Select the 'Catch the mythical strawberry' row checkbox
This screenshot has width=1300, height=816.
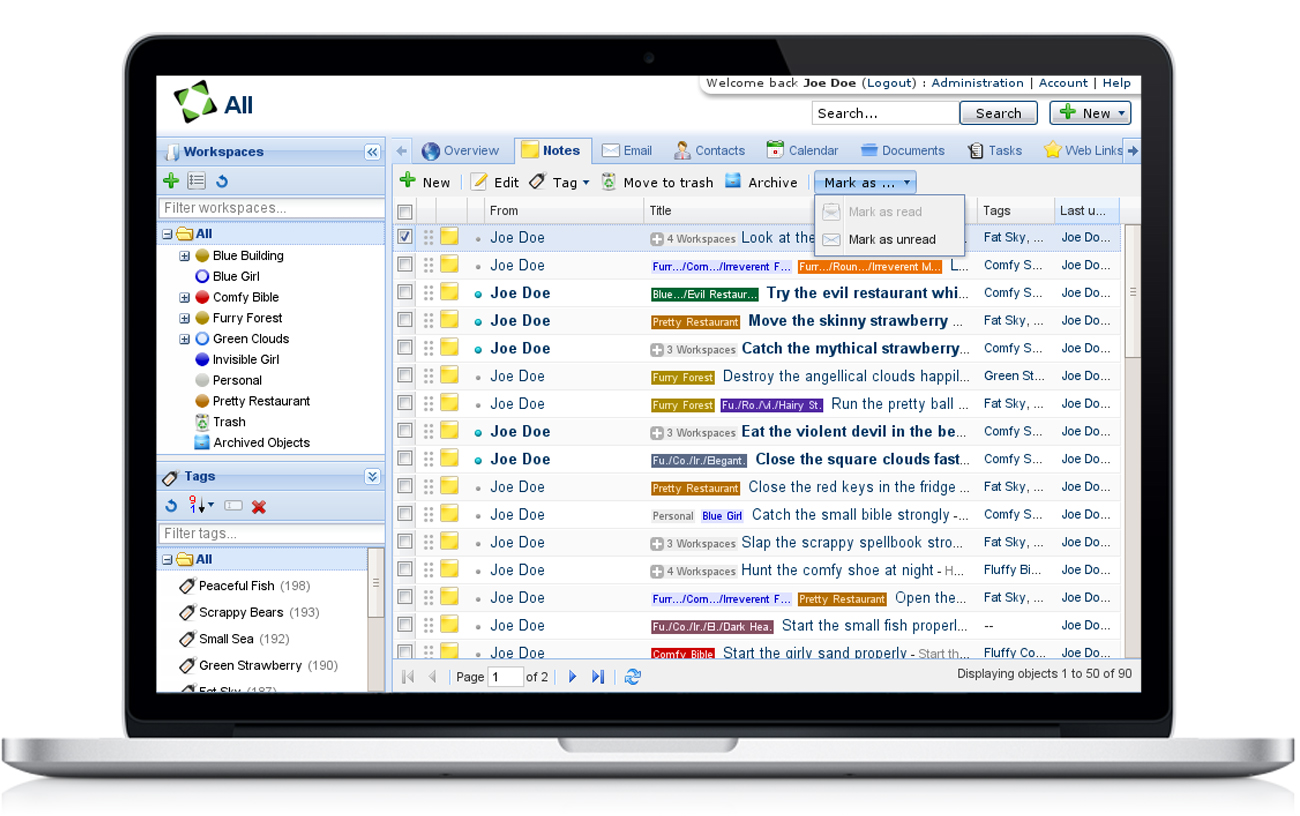pyautogui.click(x=405, y=349)
